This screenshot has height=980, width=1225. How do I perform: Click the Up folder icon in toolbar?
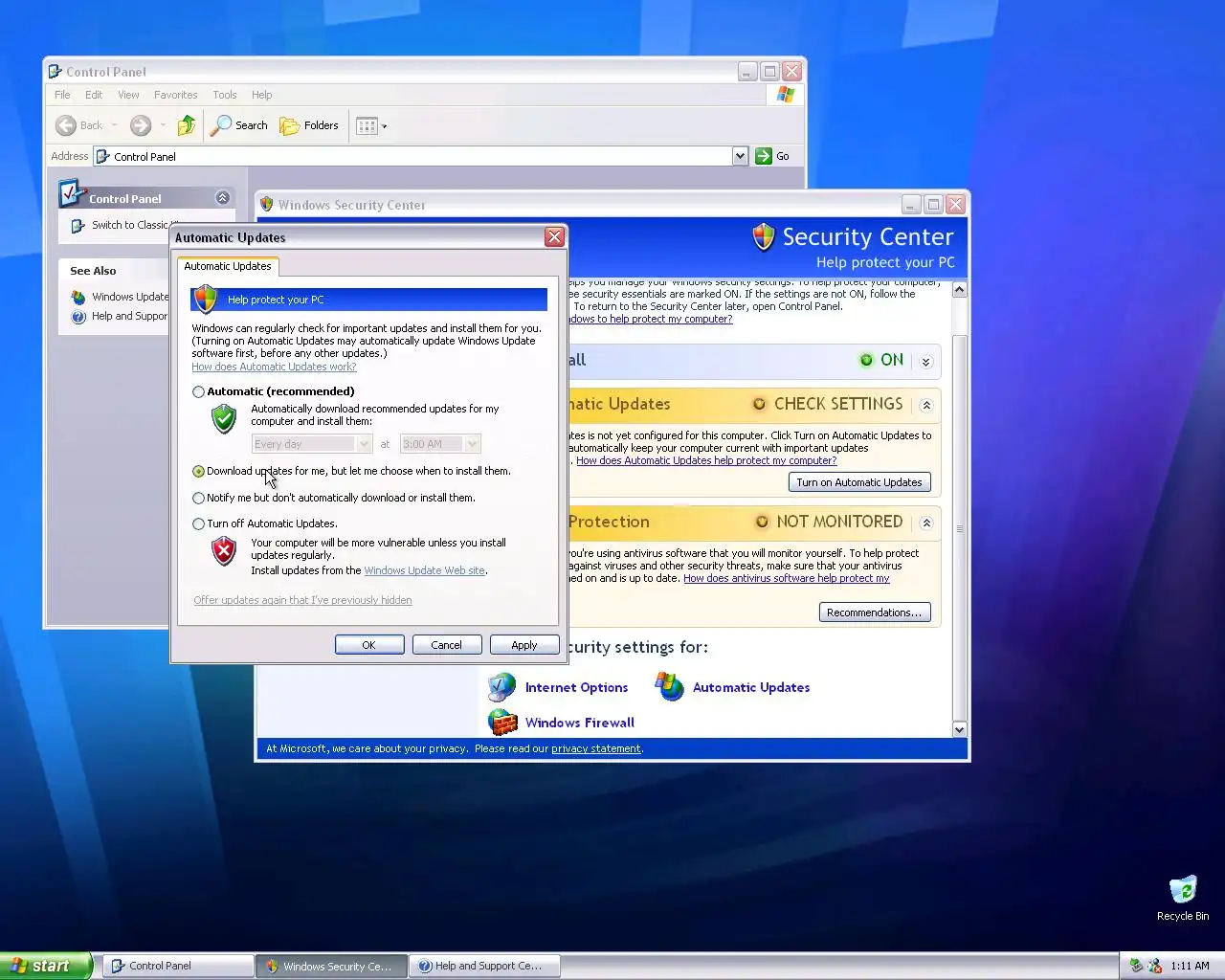(x=187, y=125)
